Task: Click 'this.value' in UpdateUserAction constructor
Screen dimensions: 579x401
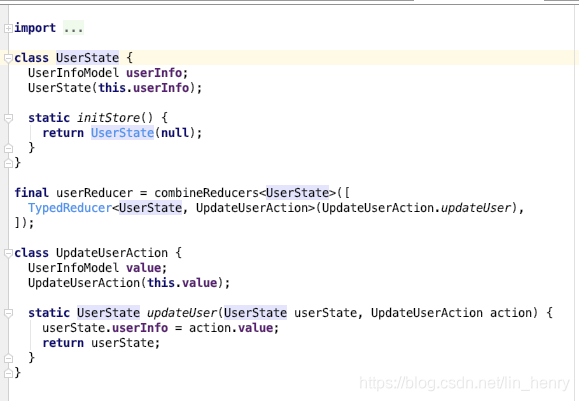Action: (182, 283)
